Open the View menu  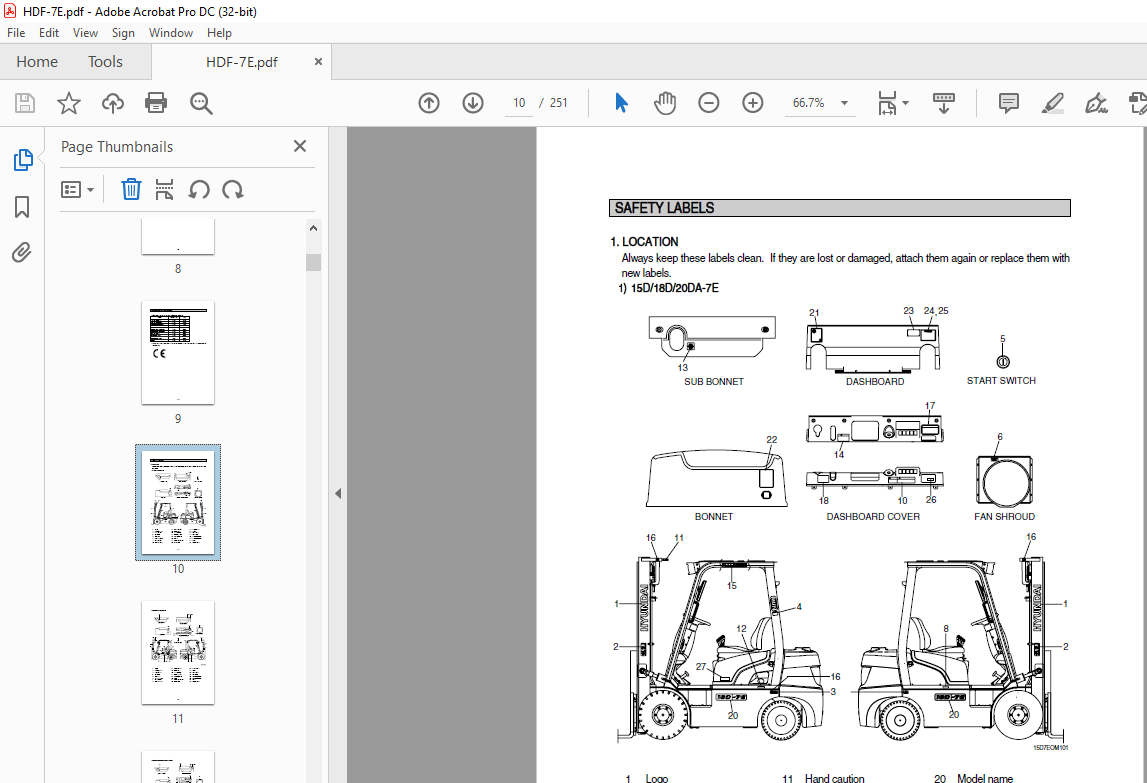coord(86,33)
